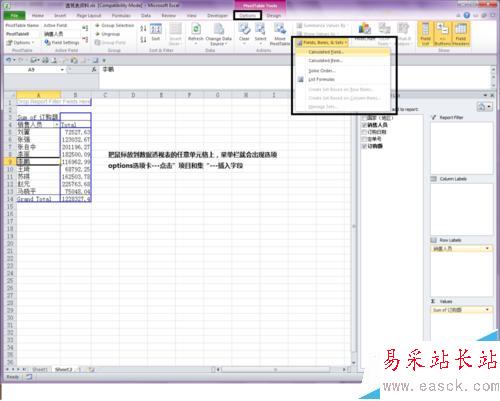Image resolution: width=500 pixels, height=401 pixels.
Task: Select the Grand Total cell in row 14
Action: coord(38,199)
